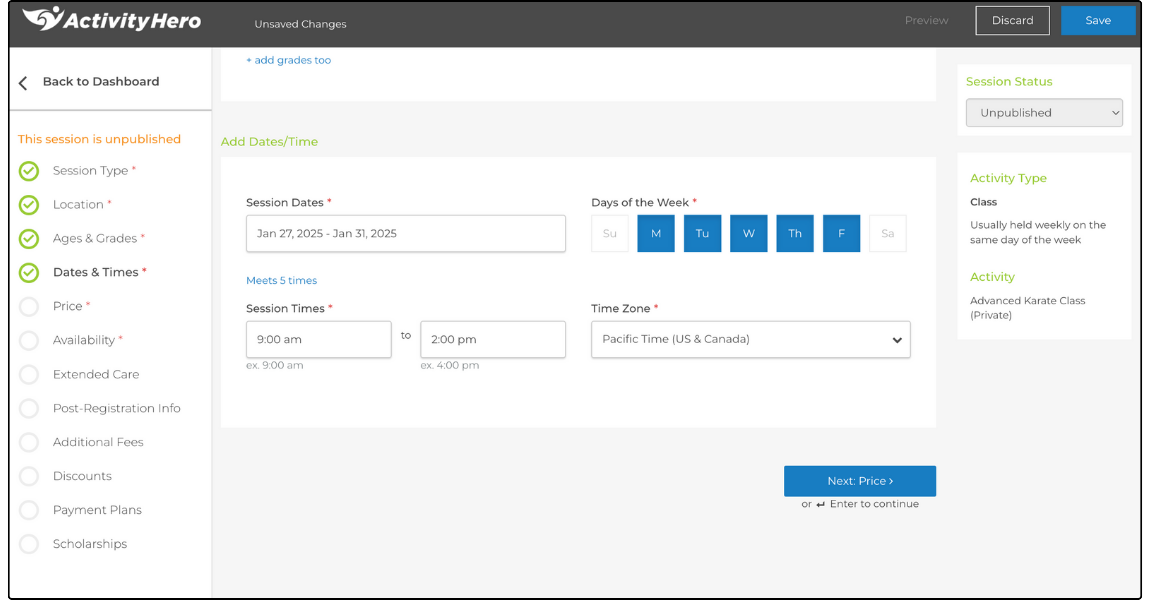Click the green checkmark next to Dates & Times
This screenshot has width=1151, height=600.
point(29,272)
